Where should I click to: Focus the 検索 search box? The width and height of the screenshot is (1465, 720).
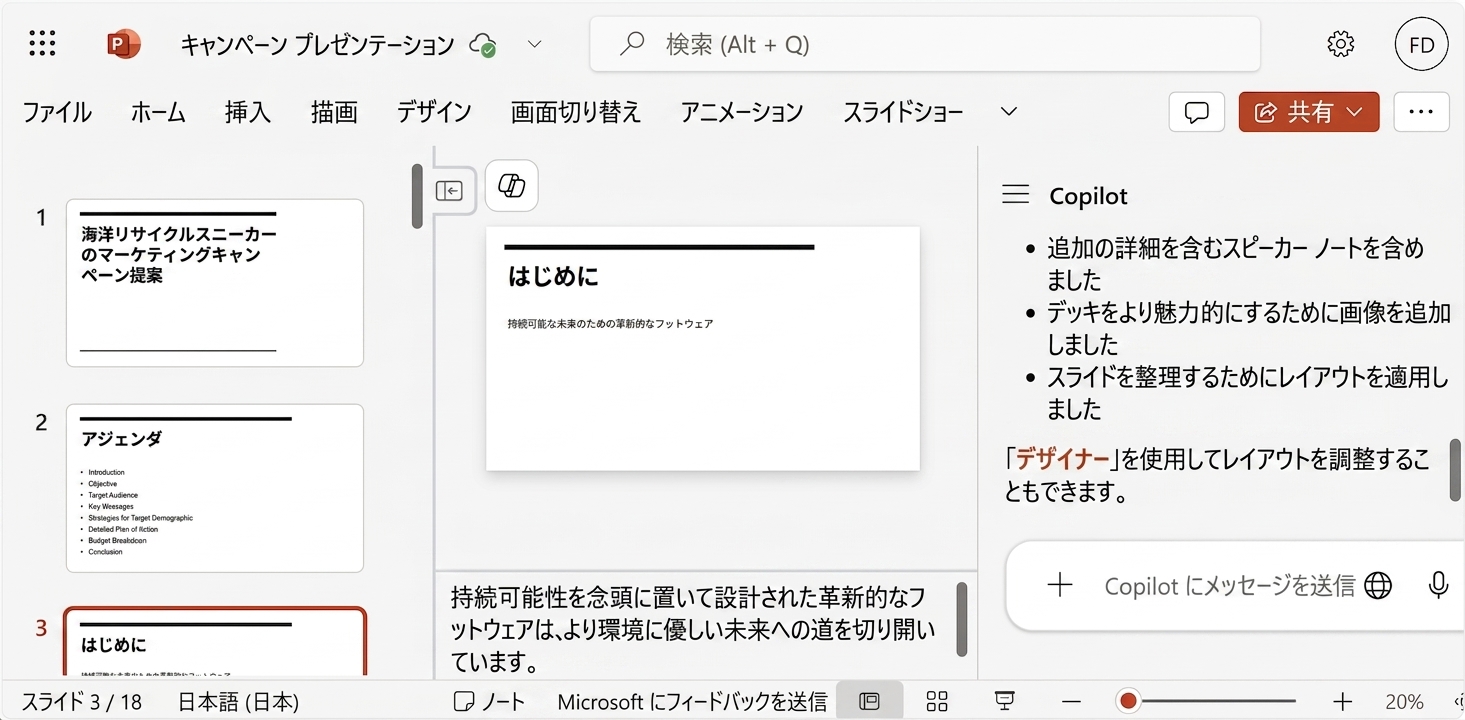(925, 45)
